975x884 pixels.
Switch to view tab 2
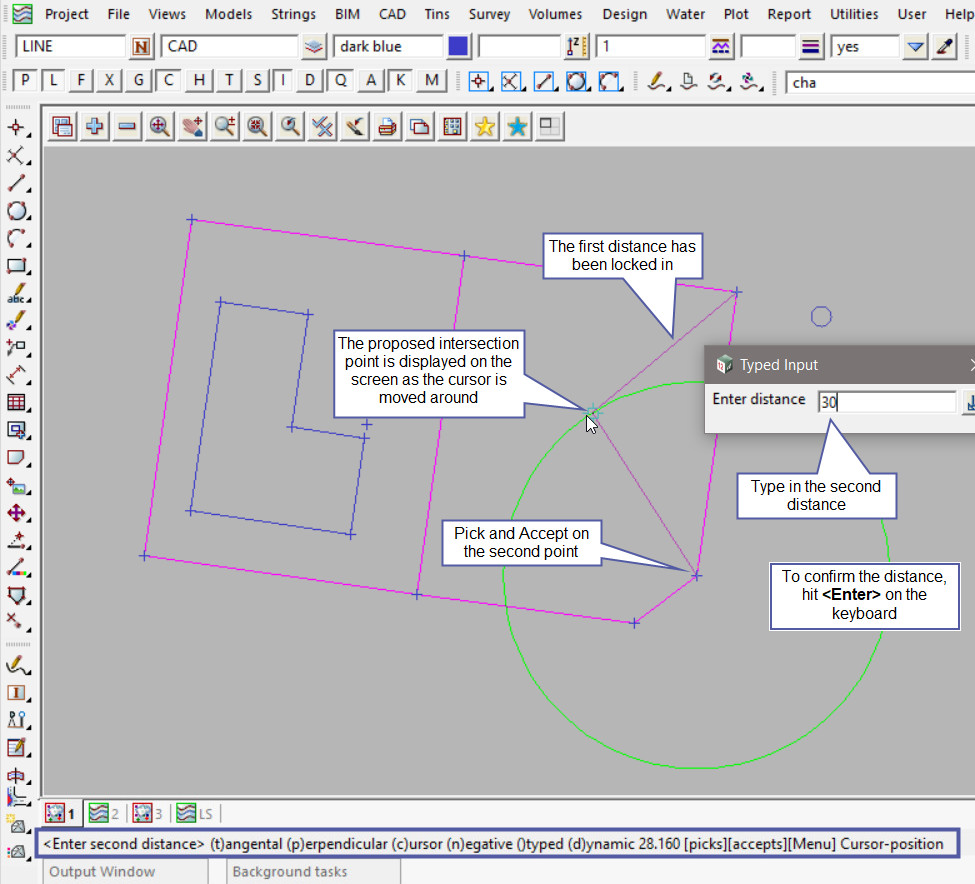click(x=103, y=813)
